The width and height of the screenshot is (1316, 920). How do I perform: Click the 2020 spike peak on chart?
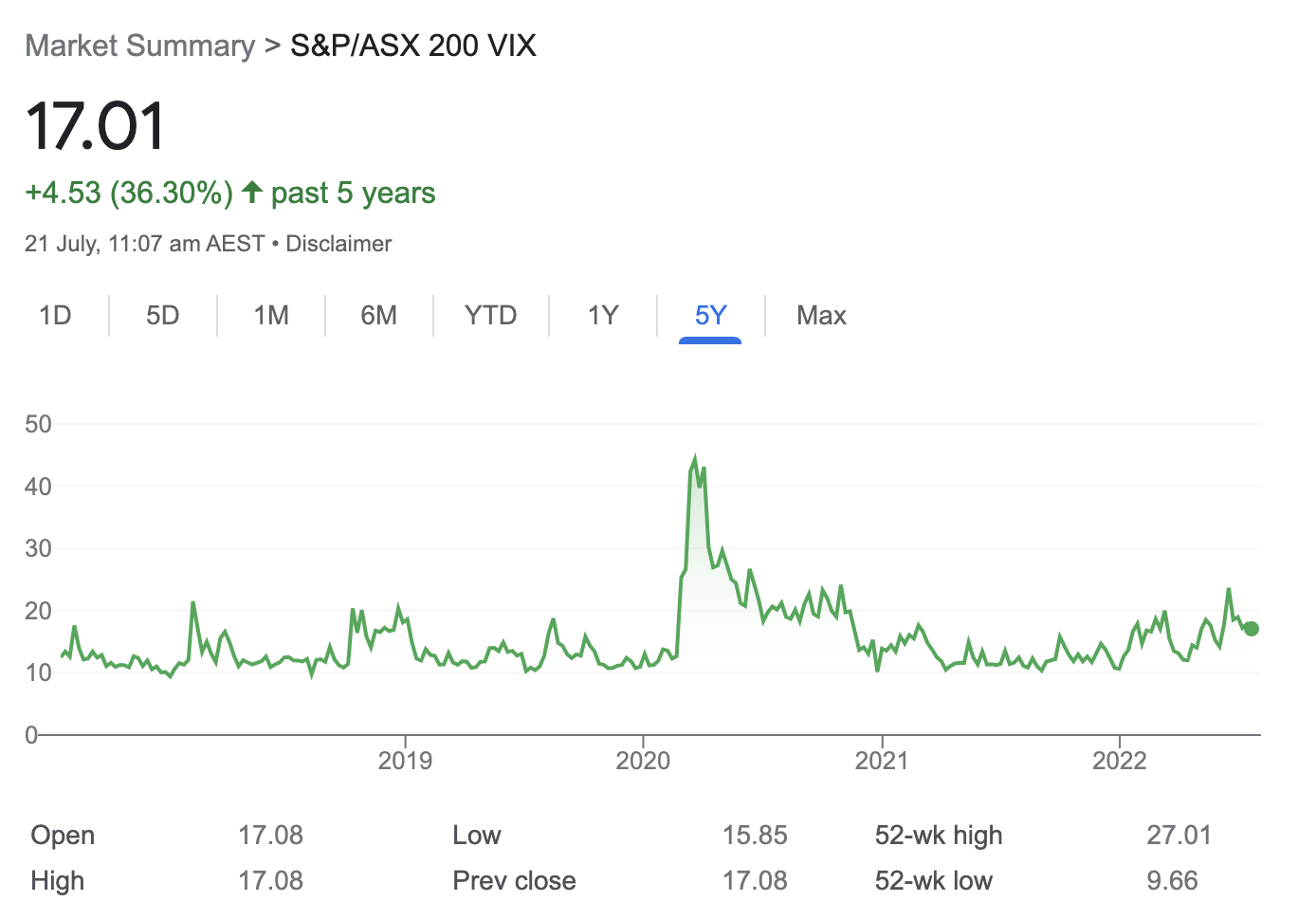(x=695, y=460)
